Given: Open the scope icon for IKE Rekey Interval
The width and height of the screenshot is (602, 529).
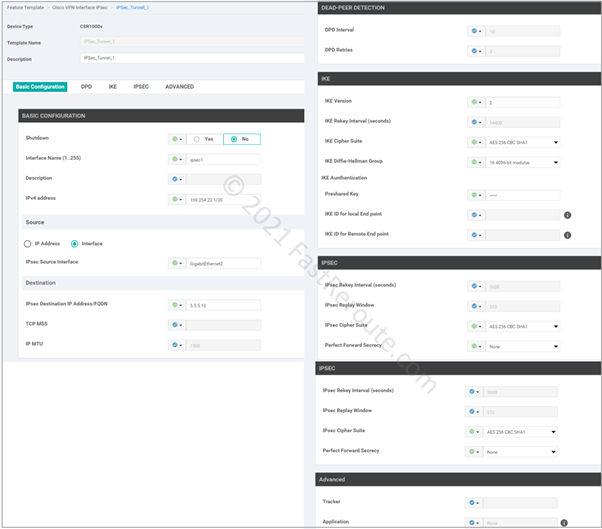Looking at the screenshot, I should coord(476,122).
